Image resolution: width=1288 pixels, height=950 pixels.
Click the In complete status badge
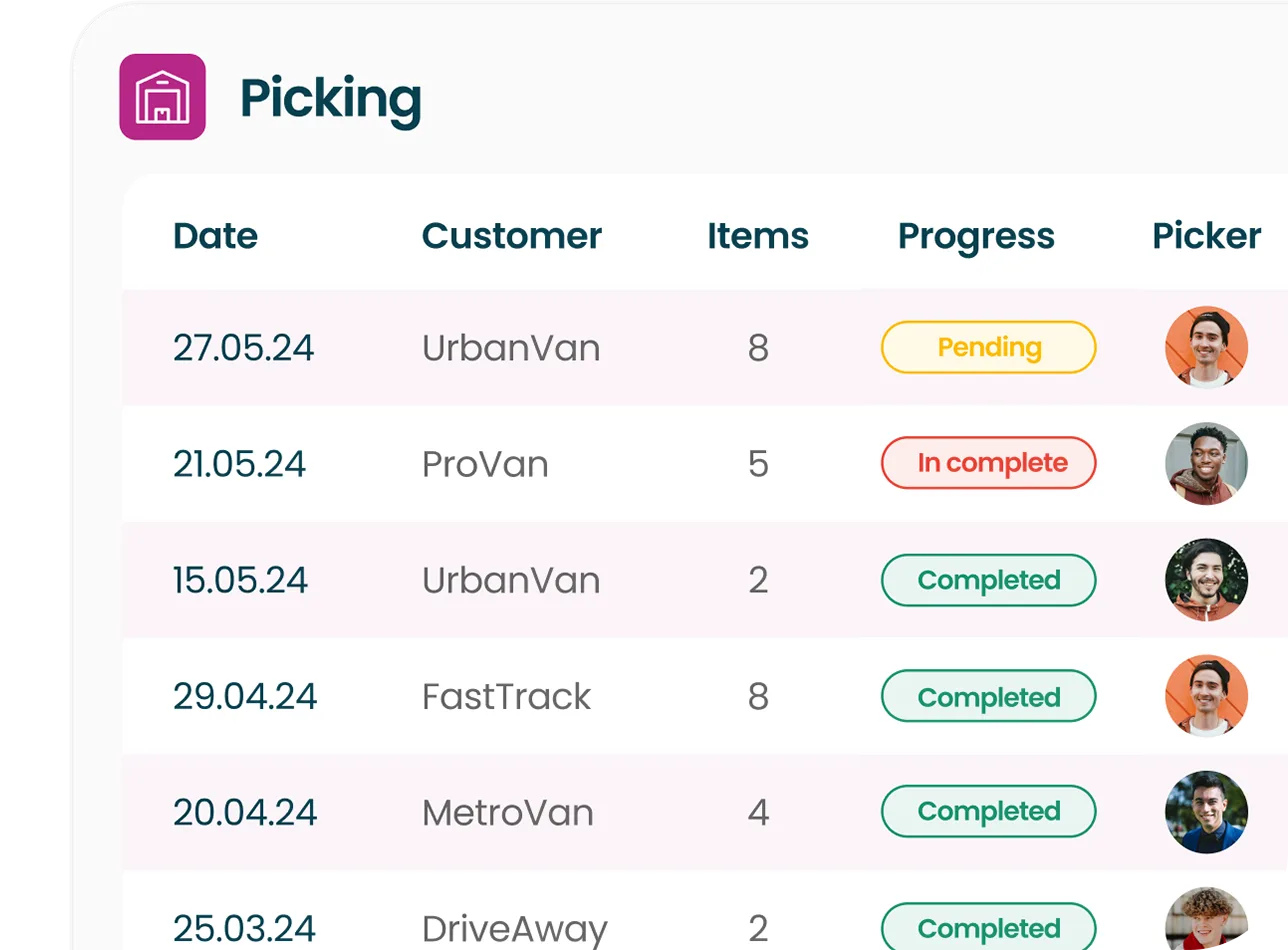(x=989, y=463)
